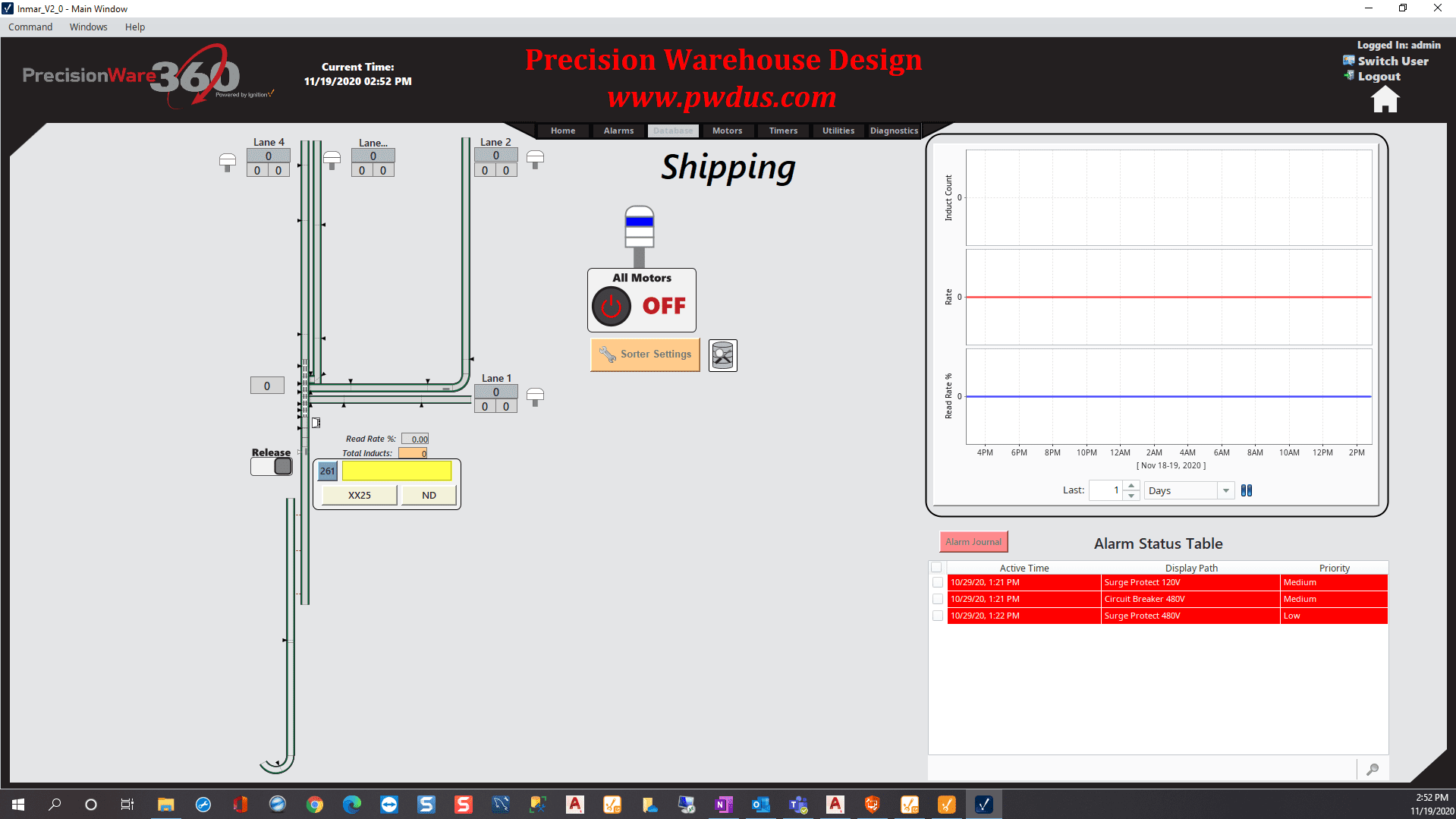The image size is (1456, 819).
Task: Open MySQL Workbench from taskbar
Action: coord(501,805)
